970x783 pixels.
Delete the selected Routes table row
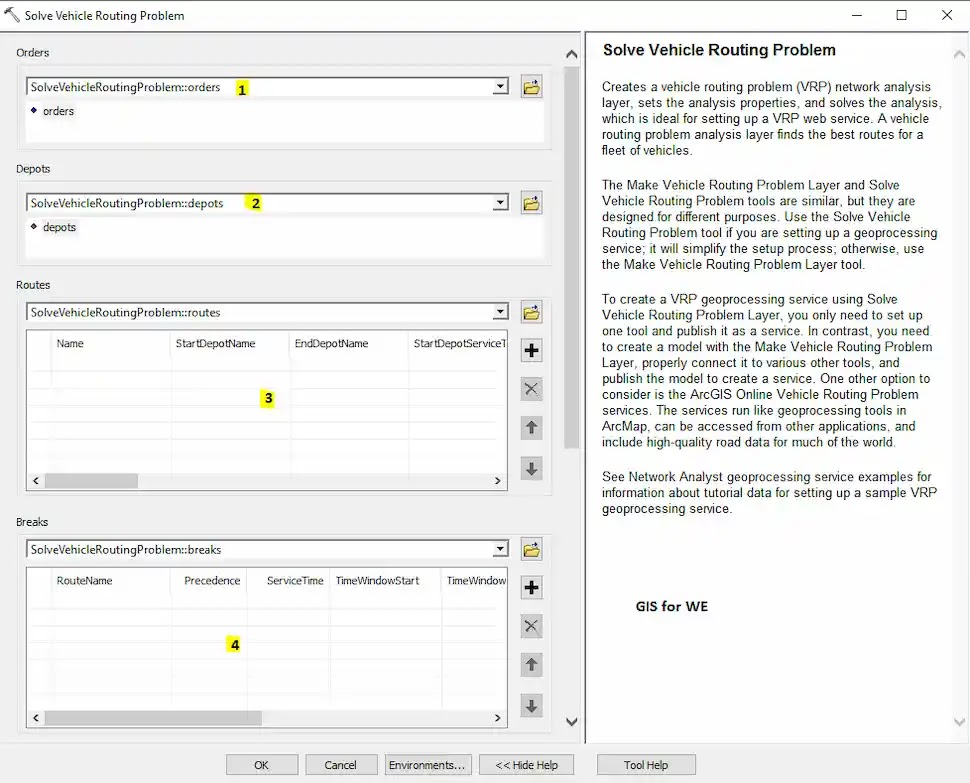click(531, 389)
